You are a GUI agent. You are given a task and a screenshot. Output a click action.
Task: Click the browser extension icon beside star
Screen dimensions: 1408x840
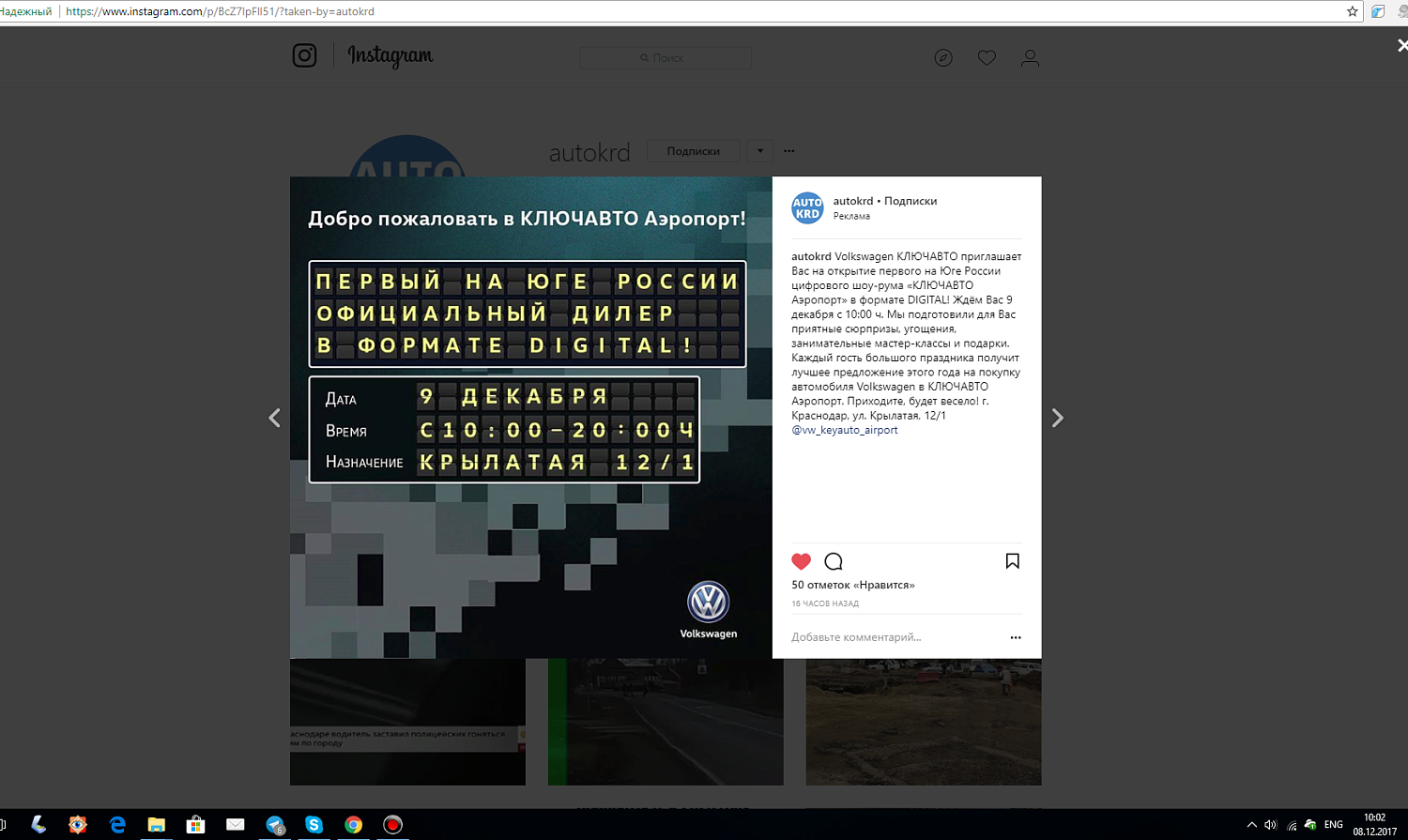tap(1378, 11)
